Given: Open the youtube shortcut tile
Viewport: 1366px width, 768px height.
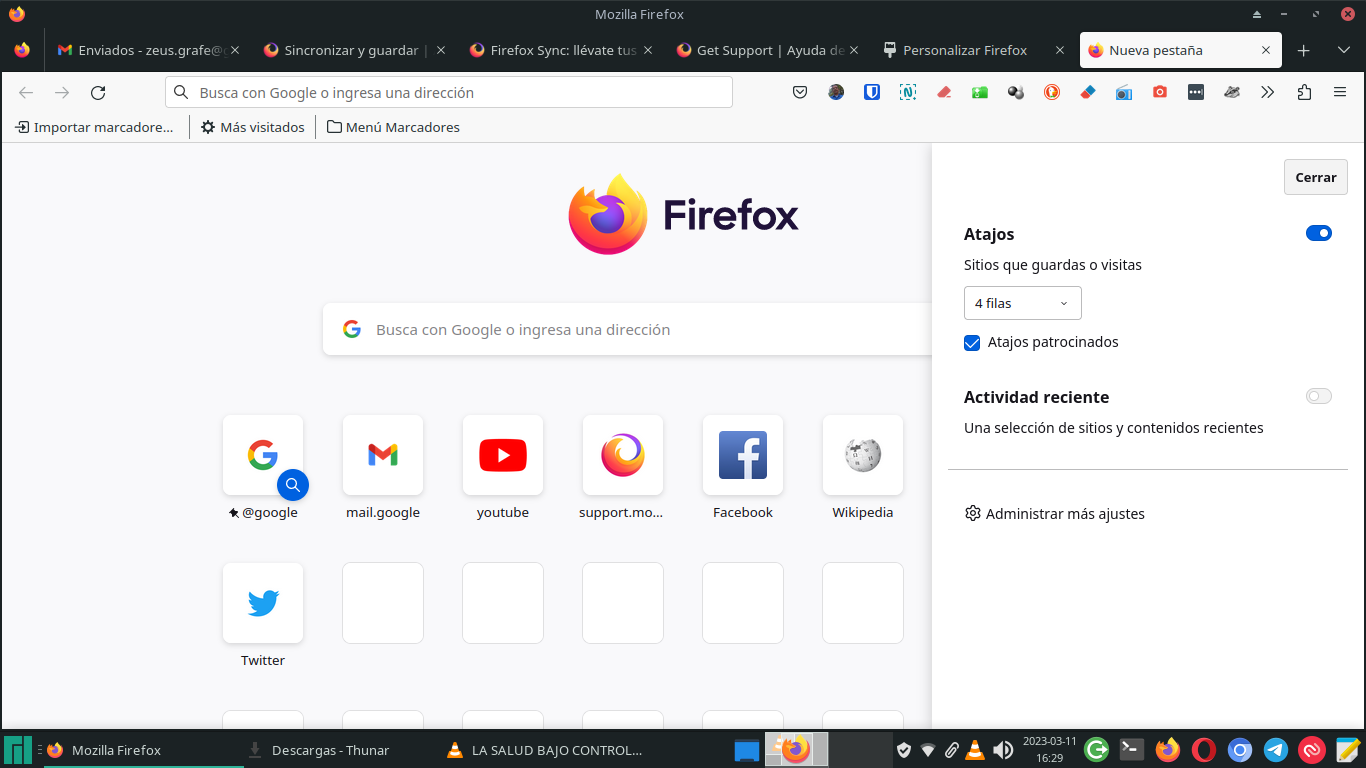Looking at the screenshot, I should (x=503, y=455).
